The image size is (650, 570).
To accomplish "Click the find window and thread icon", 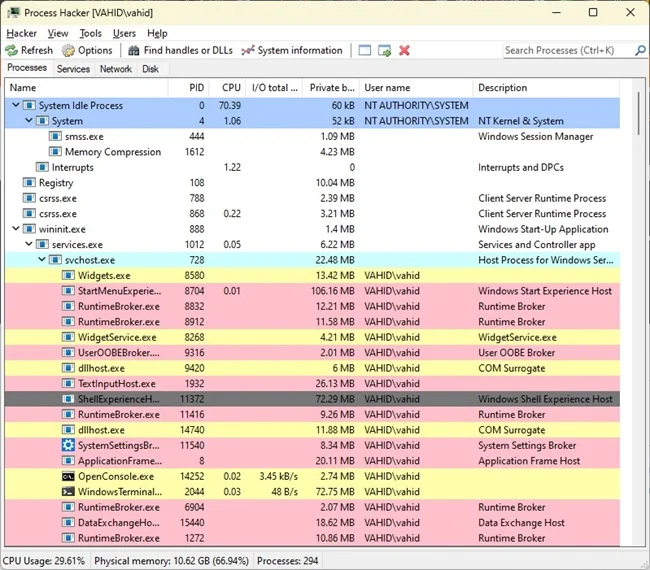I will 384,50.
